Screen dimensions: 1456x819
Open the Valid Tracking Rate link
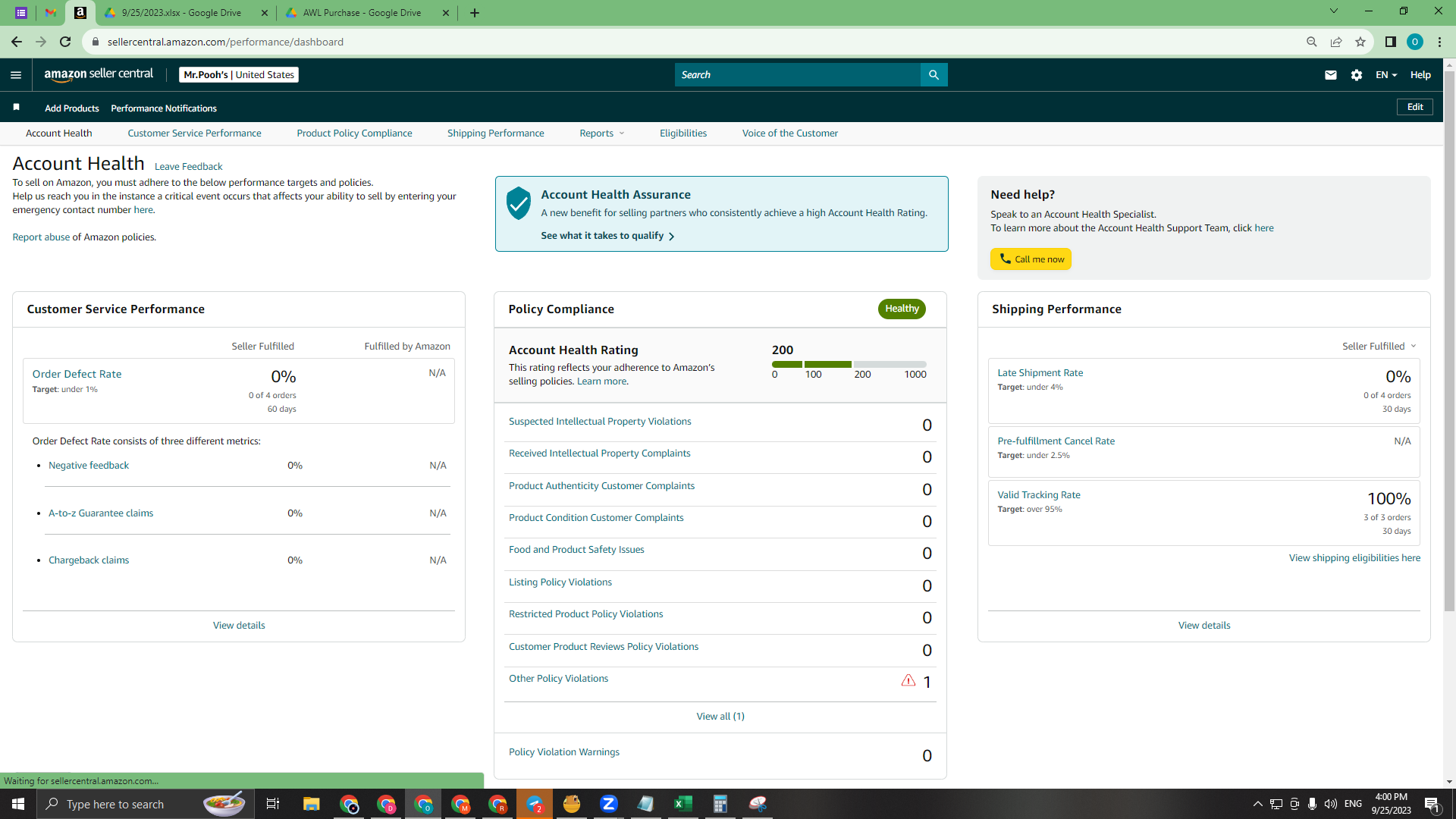(1038, 495)
